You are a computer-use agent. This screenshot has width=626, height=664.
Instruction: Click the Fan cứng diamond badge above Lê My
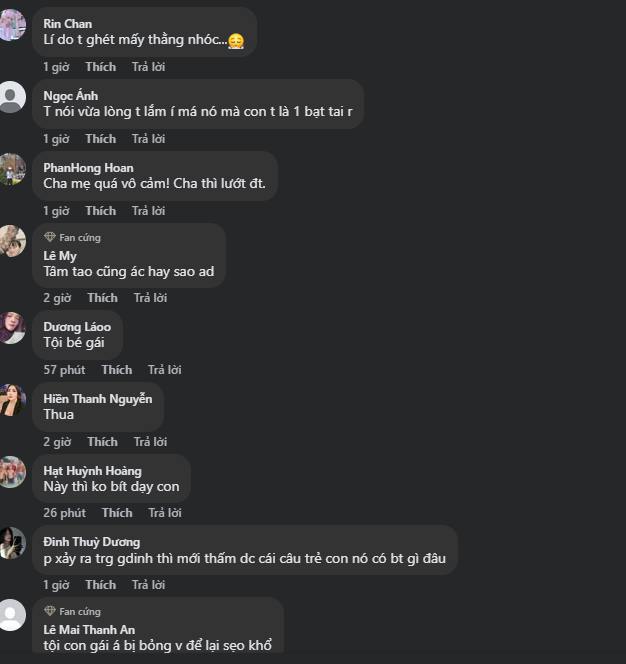click(50, 238)
